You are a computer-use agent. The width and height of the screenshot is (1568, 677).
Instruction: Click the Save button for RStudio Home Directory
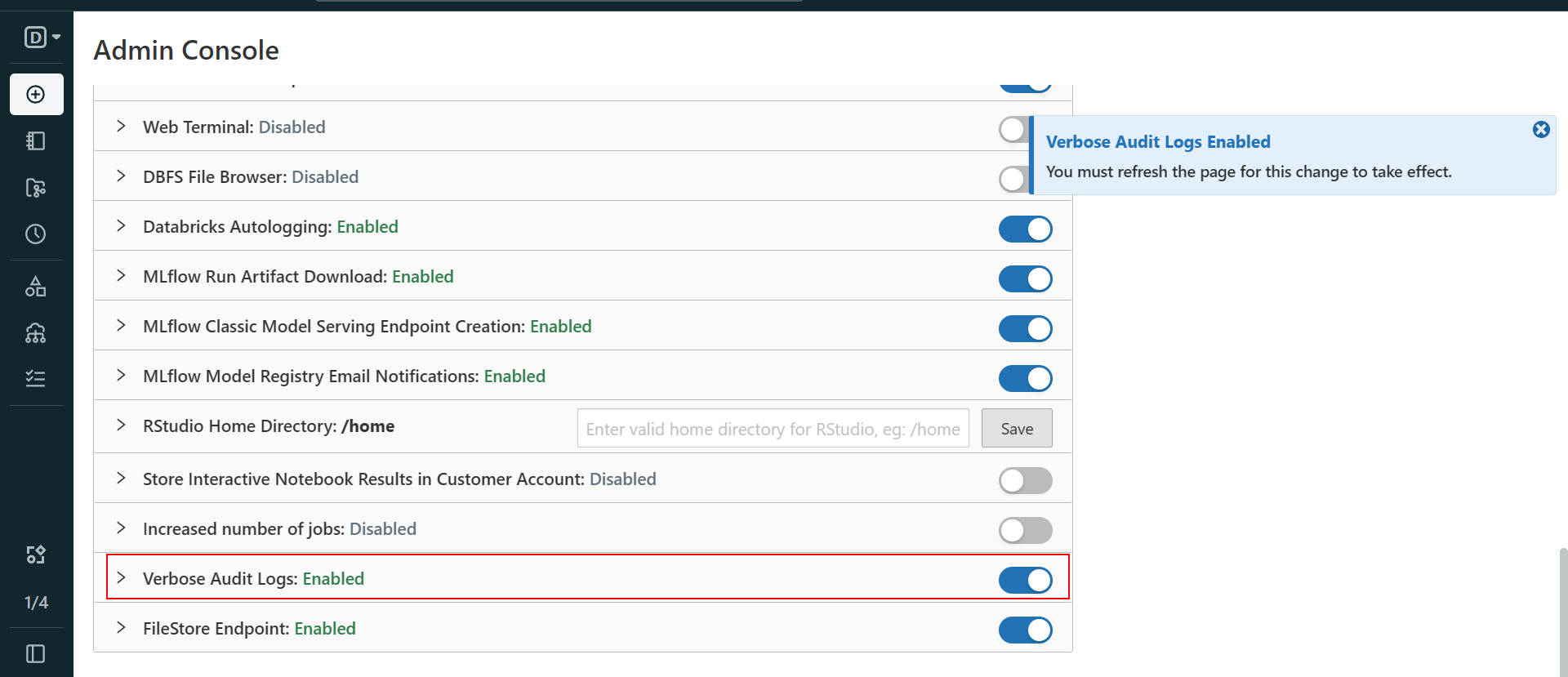tap(1016, 428)
